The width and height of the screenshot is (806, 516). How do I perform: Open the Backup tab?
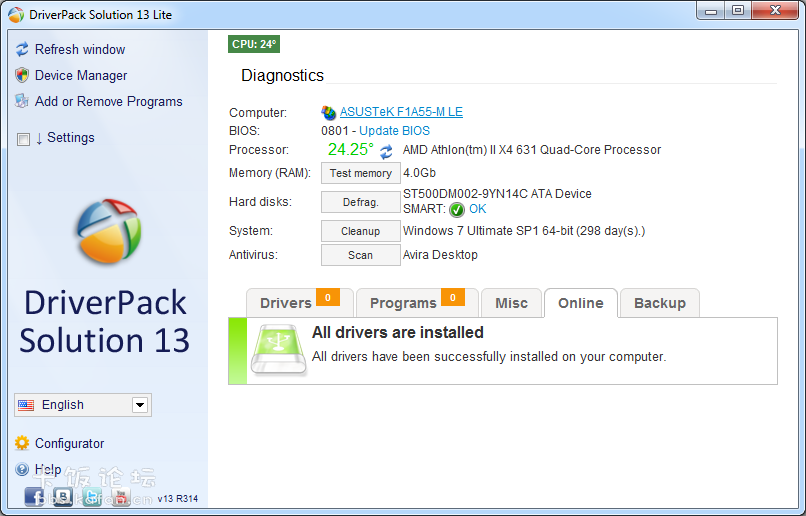click(660, 303)
